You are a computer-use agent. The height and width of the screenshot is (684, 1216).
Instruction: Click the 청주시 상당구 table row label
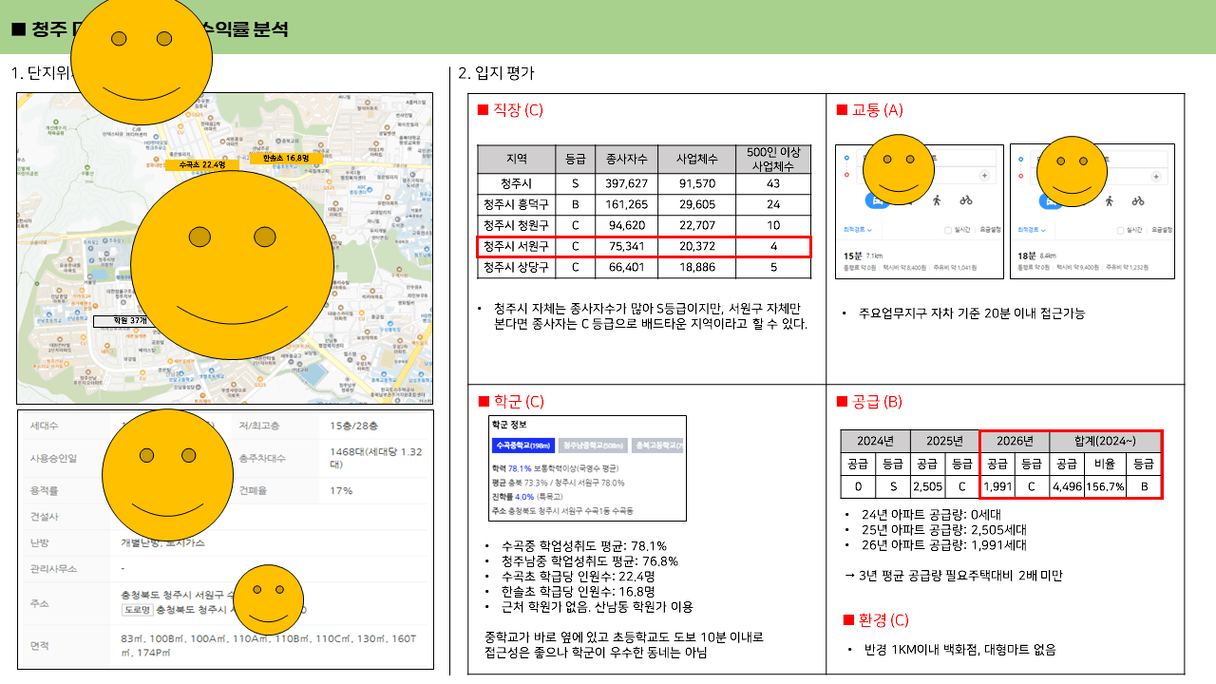coord(516,268)
